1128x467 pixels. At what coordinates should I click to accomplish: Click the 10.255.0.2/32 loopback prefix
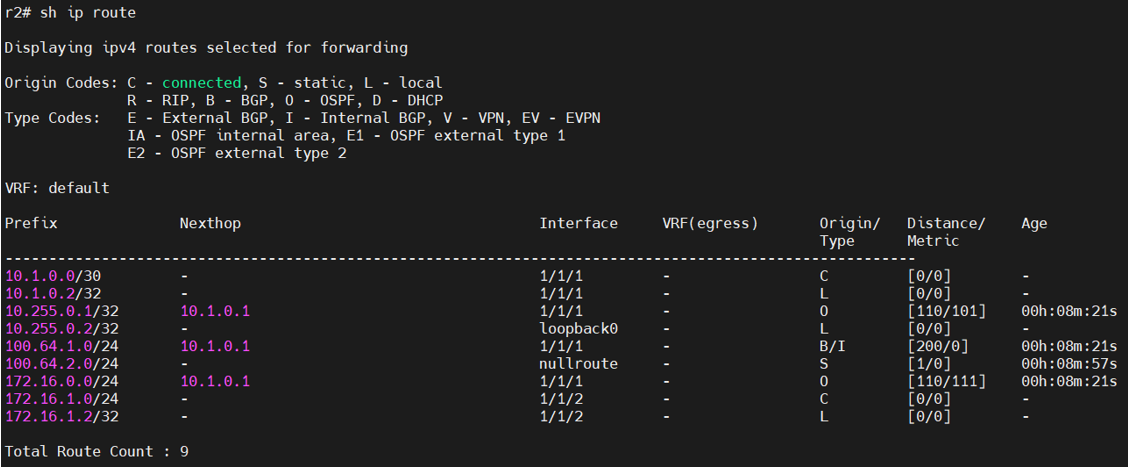click(62, 329)
